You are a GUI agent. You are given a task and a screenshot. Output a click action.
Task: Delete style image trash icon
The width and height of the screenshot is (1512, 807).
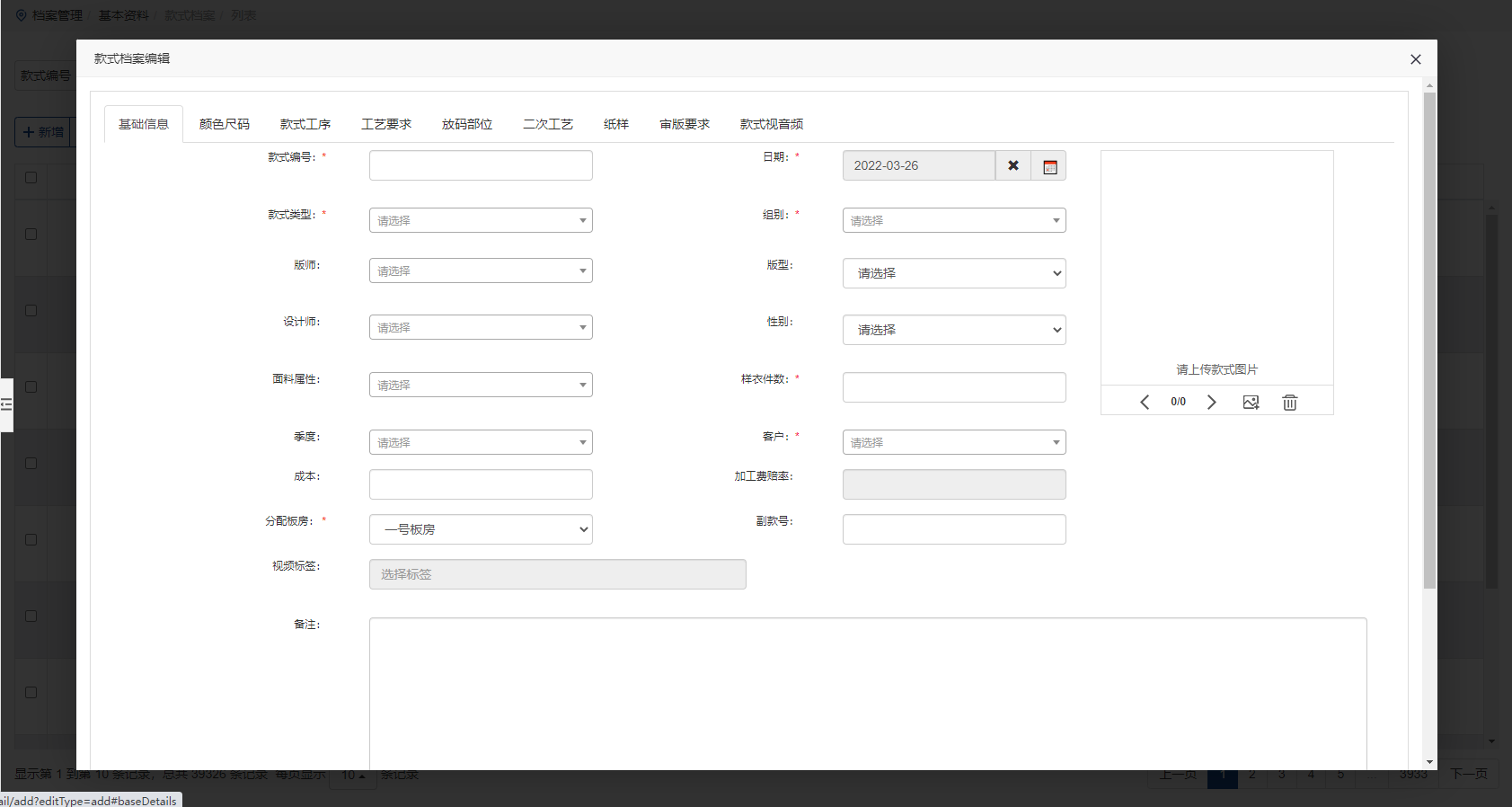pos(1289,402)
